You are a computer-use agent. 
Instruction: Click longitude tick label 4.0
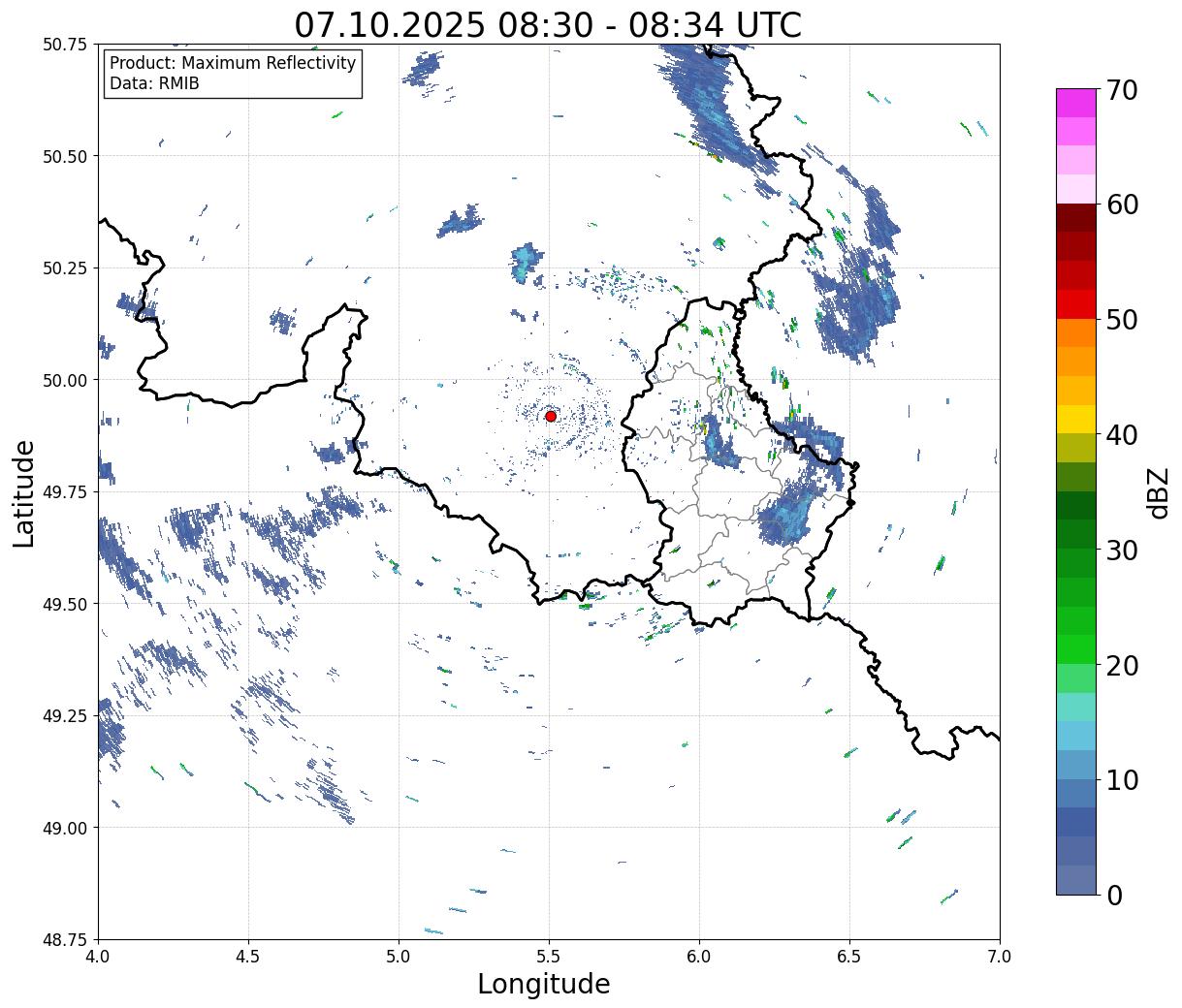(98, 957)
